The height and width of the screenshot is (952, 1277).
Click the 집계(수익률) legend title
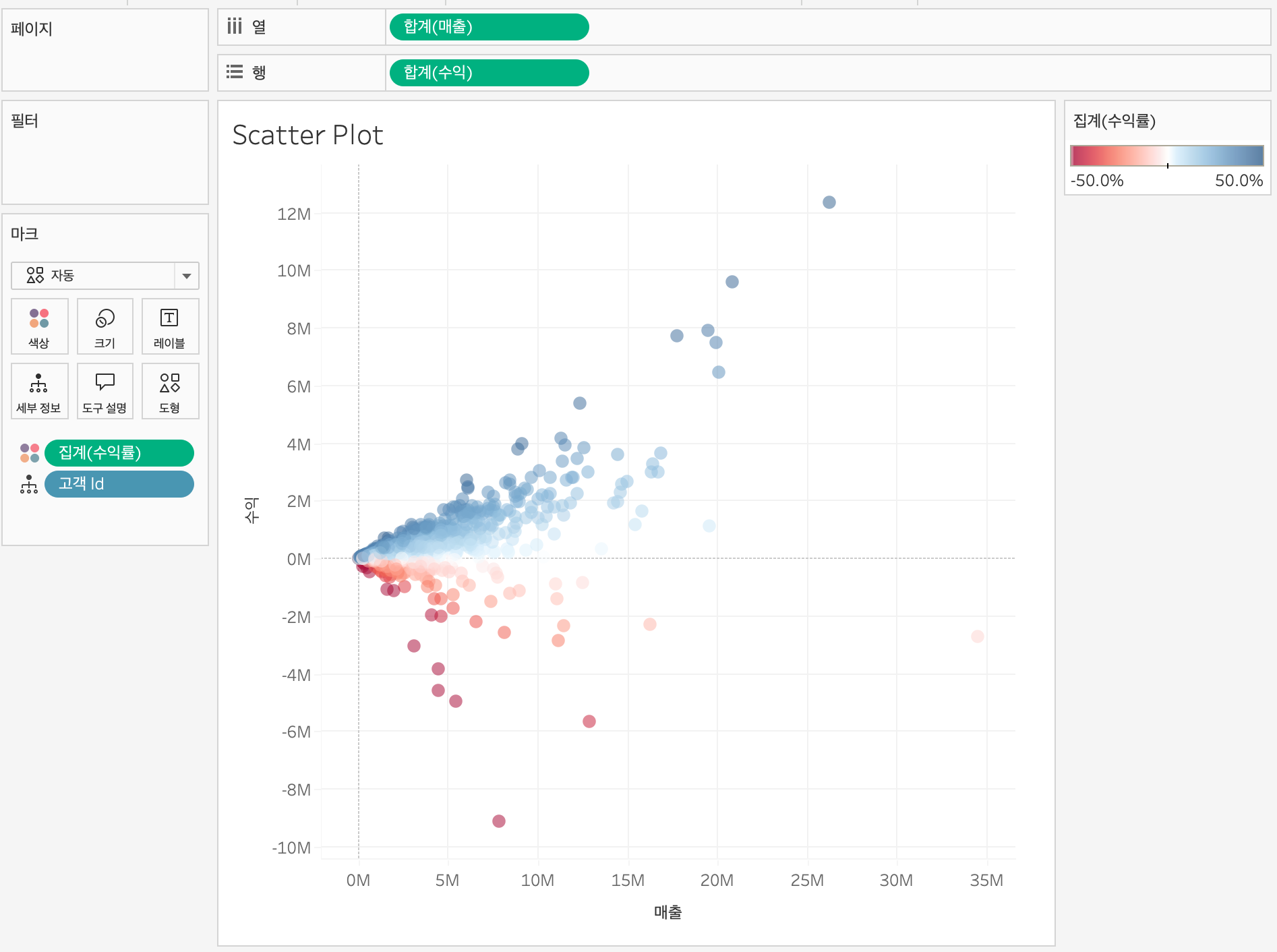click(x=1115, y=121)
